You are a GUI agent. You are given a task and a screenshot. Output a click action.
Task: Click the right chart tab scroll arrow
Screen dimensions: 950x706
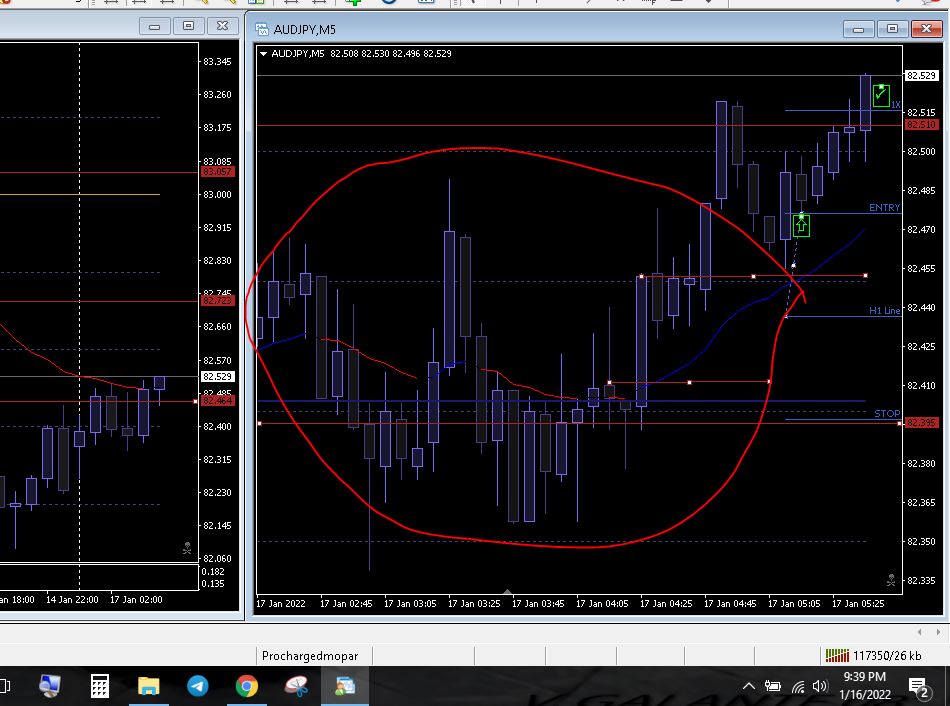[938, 632]
